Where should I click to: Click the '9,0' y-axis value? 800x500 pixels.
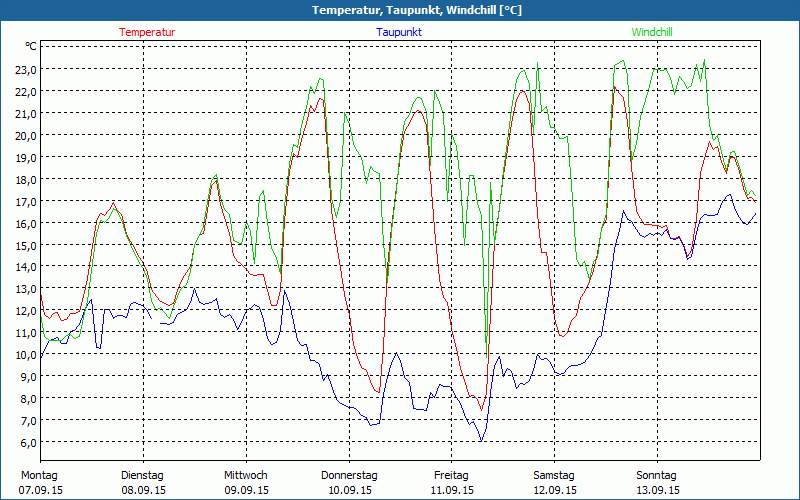(x=28, y=377)
